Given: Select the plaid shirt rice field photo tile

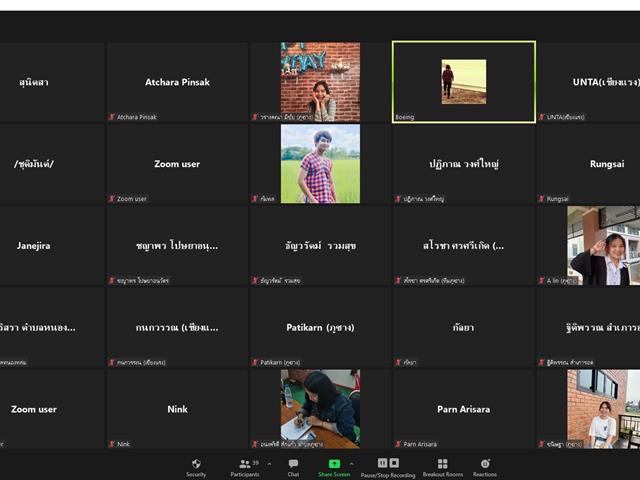Looking at the screenshot, I should point(320,164).
